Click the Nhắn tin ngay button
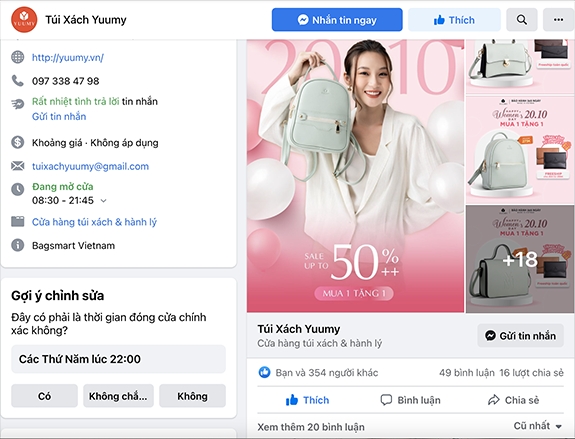Viewport: 575px width, 439px height. pos(337,20)
